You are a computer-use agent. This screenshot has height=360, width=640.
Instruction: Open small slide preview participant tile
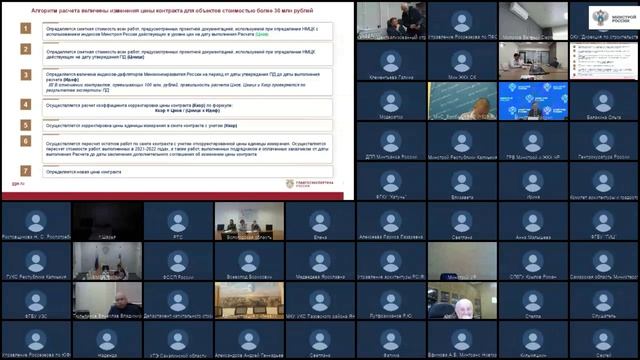[x=603, y=61]
